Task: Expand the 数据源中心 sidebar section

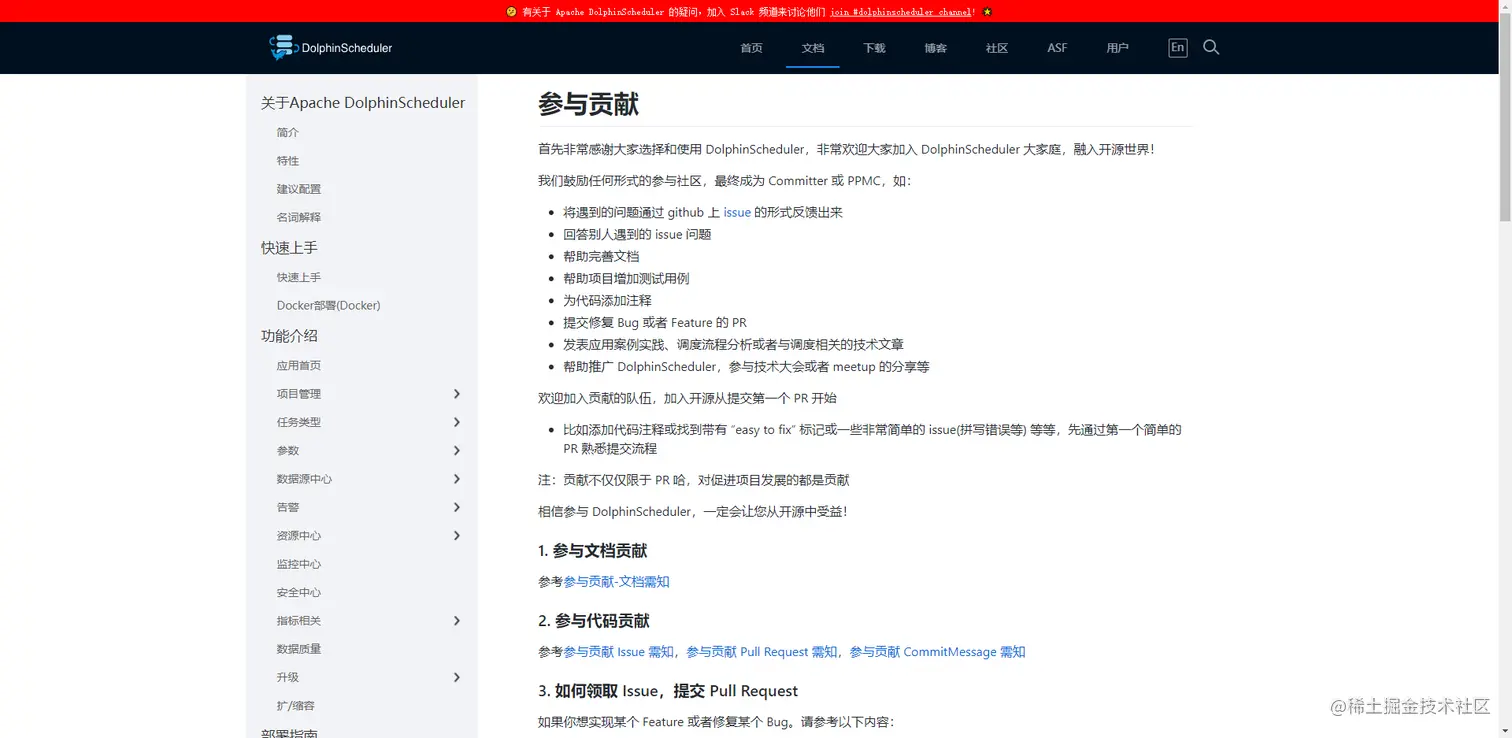Action: coord(457,479)
